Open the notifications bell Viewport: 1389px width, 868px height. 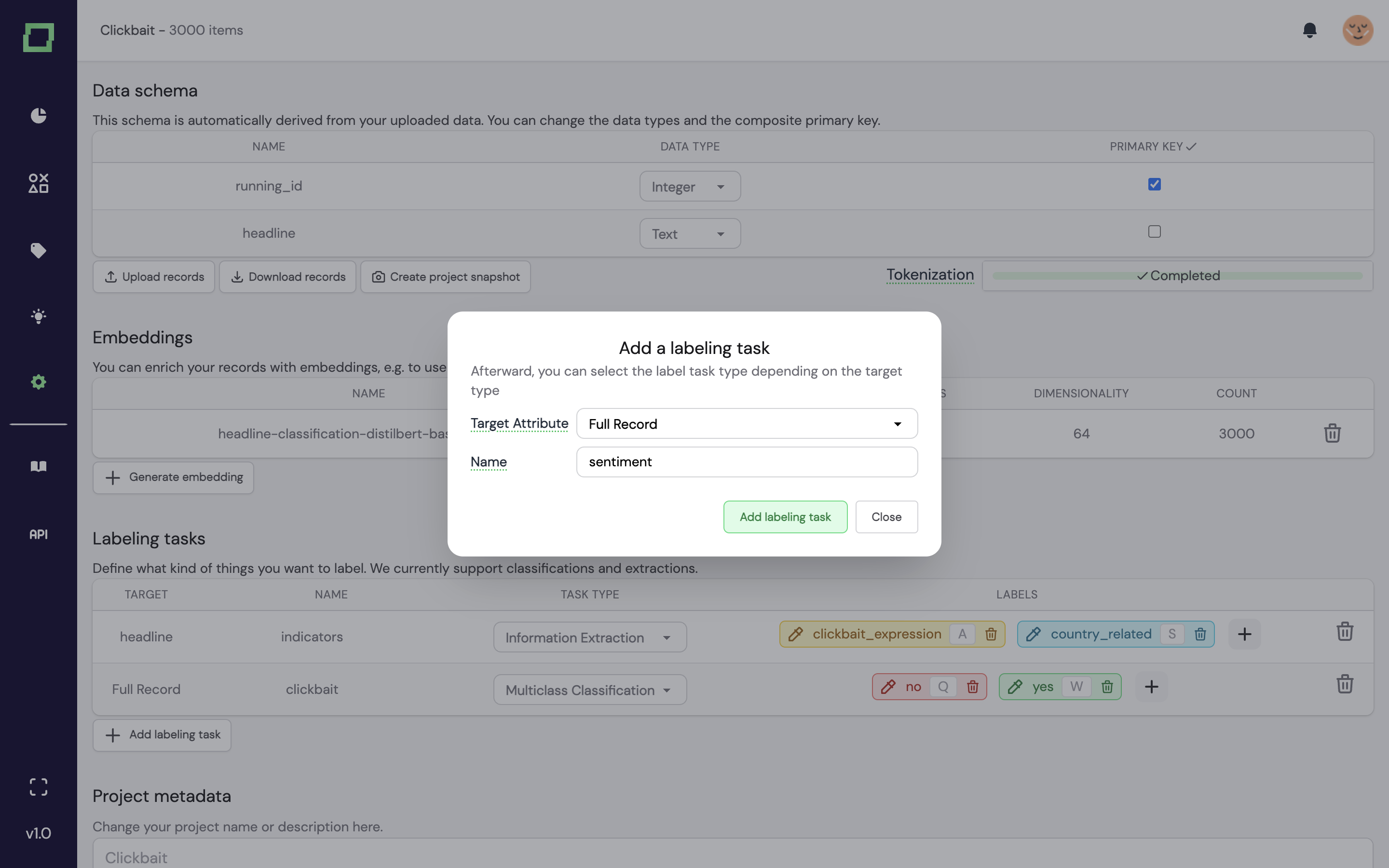click(x=1309, y=30)
